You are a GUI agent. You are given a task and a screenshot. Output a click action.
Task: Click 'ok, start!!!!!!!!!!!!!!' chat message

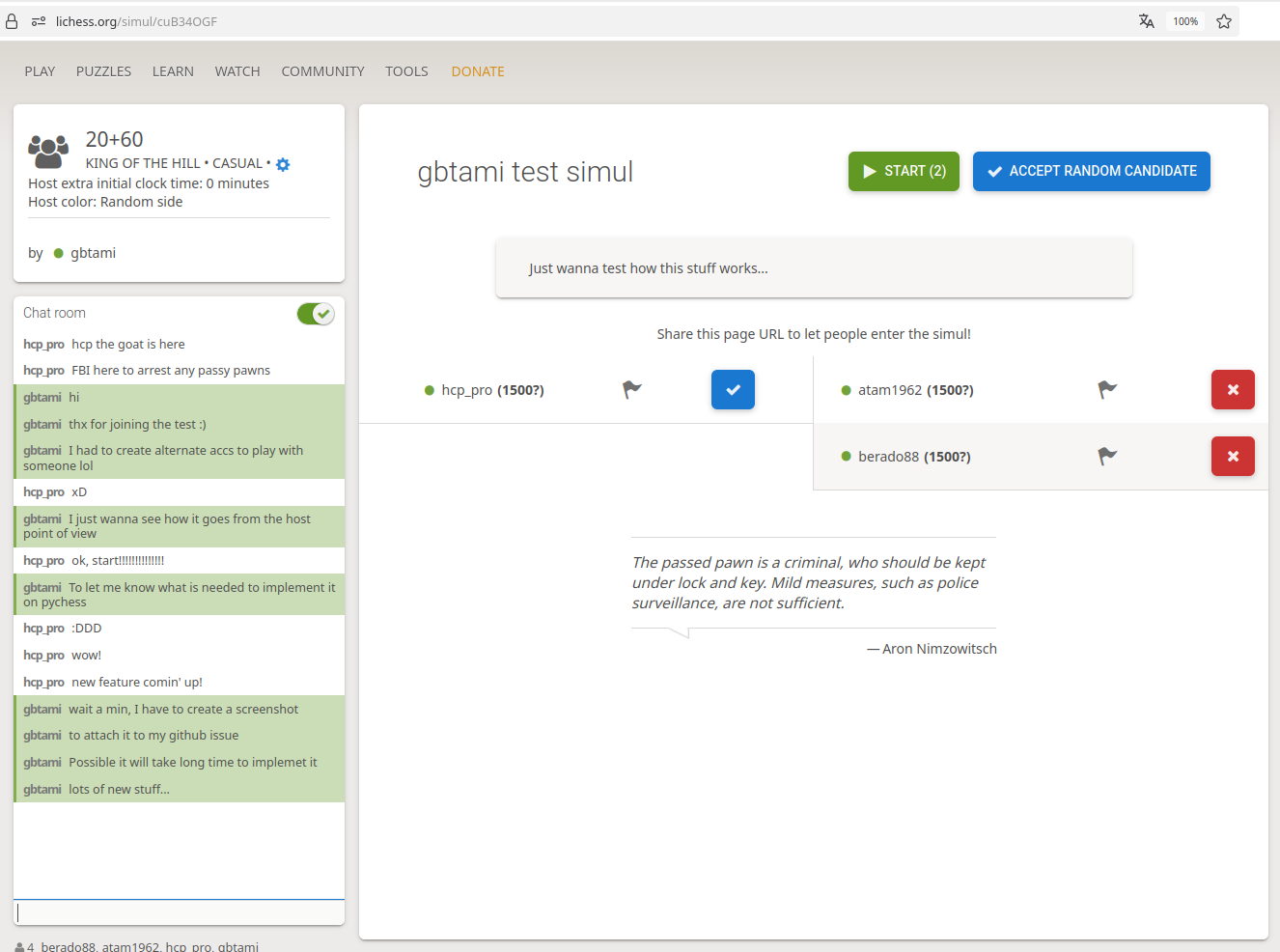(118, 561)
